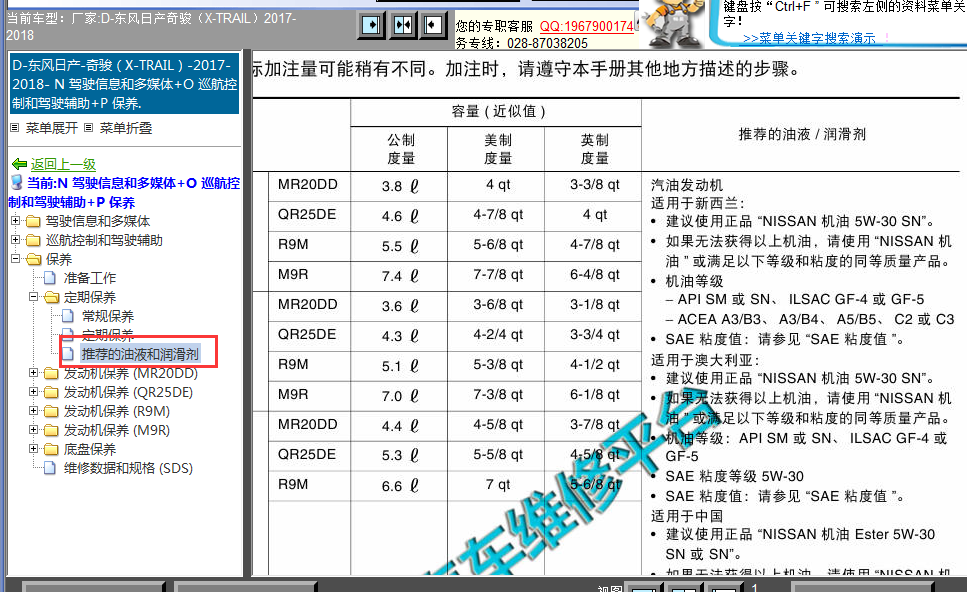Click the 4-7/8 qt cell in QR25DE row
This screenshot has width=967, height=592.
point(498,215)
